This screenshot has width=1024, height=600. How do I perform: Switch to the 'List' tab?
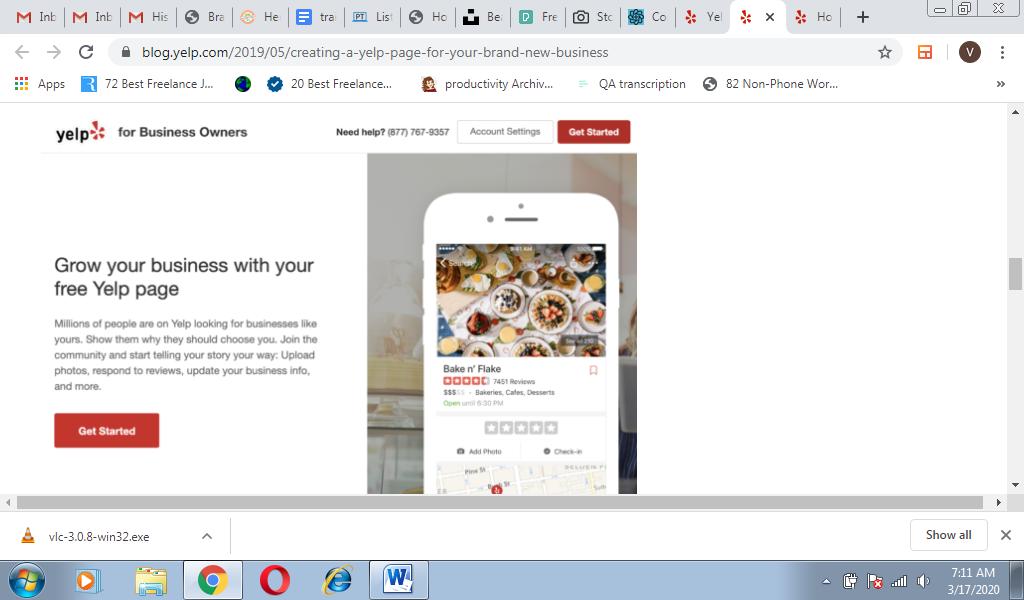point(372,17)
